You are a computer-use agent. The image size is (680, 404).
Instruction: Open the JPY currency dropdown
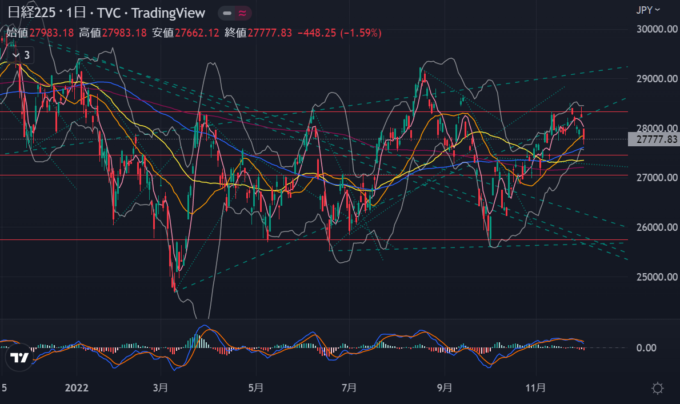[x=649, y=10]
